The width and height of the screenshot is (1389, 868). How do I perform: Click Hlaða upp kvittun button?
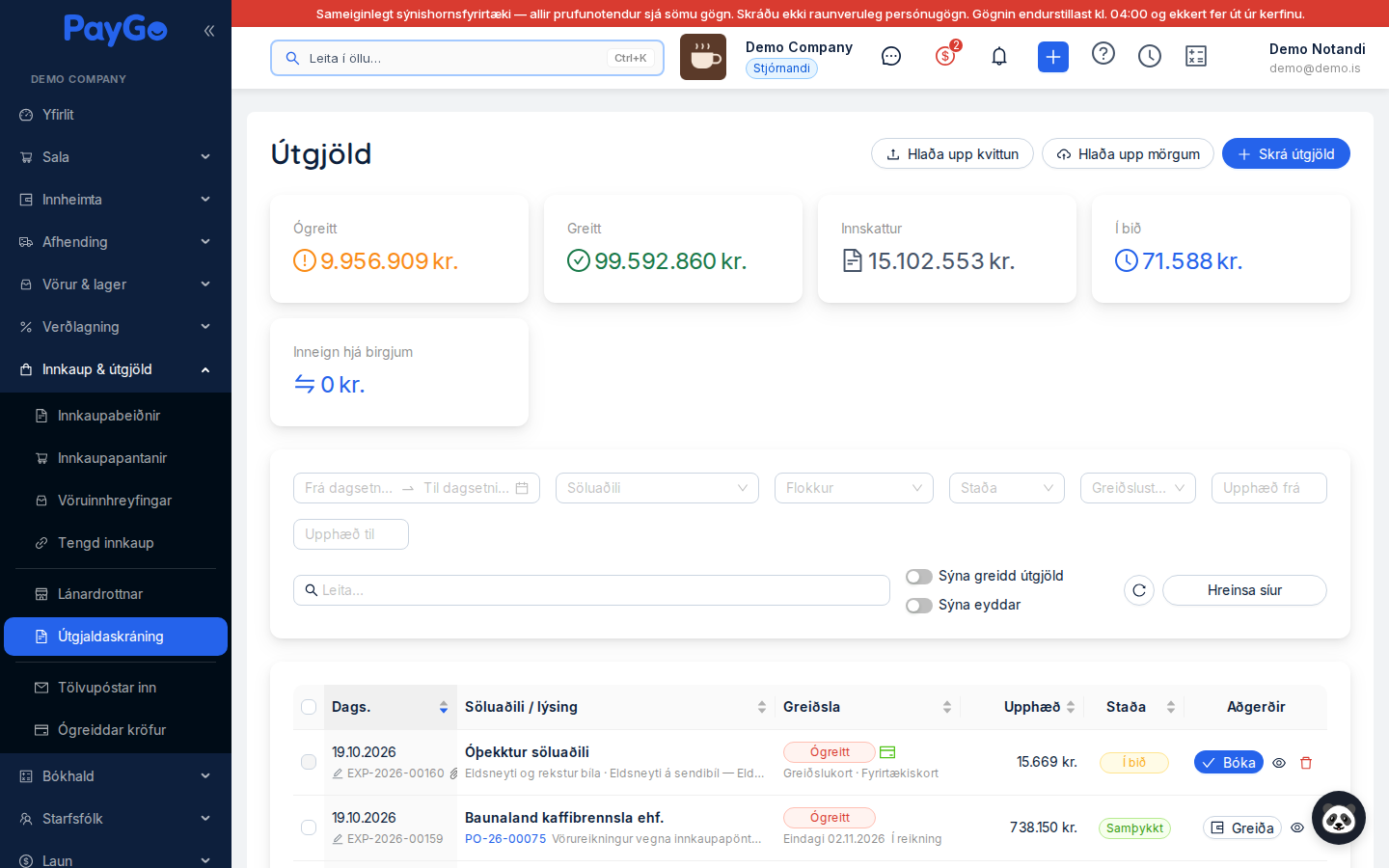click(952, 154)
